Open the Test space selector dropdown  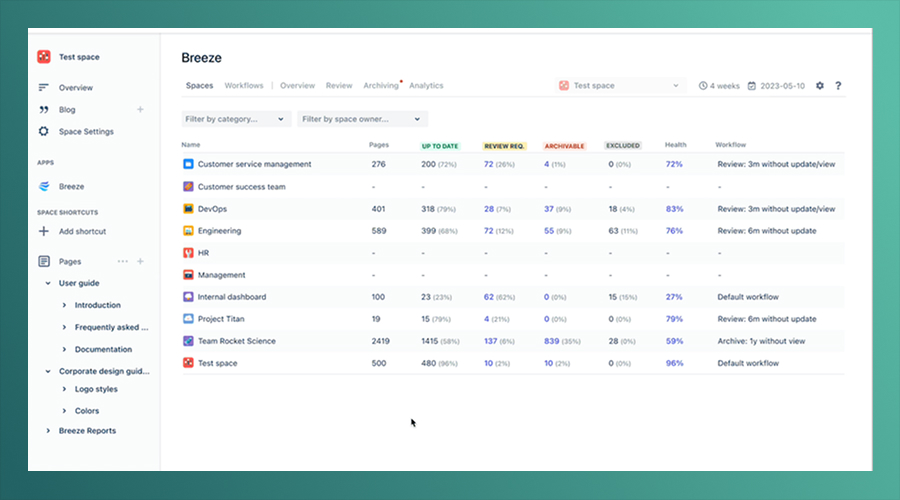(620, 86)
